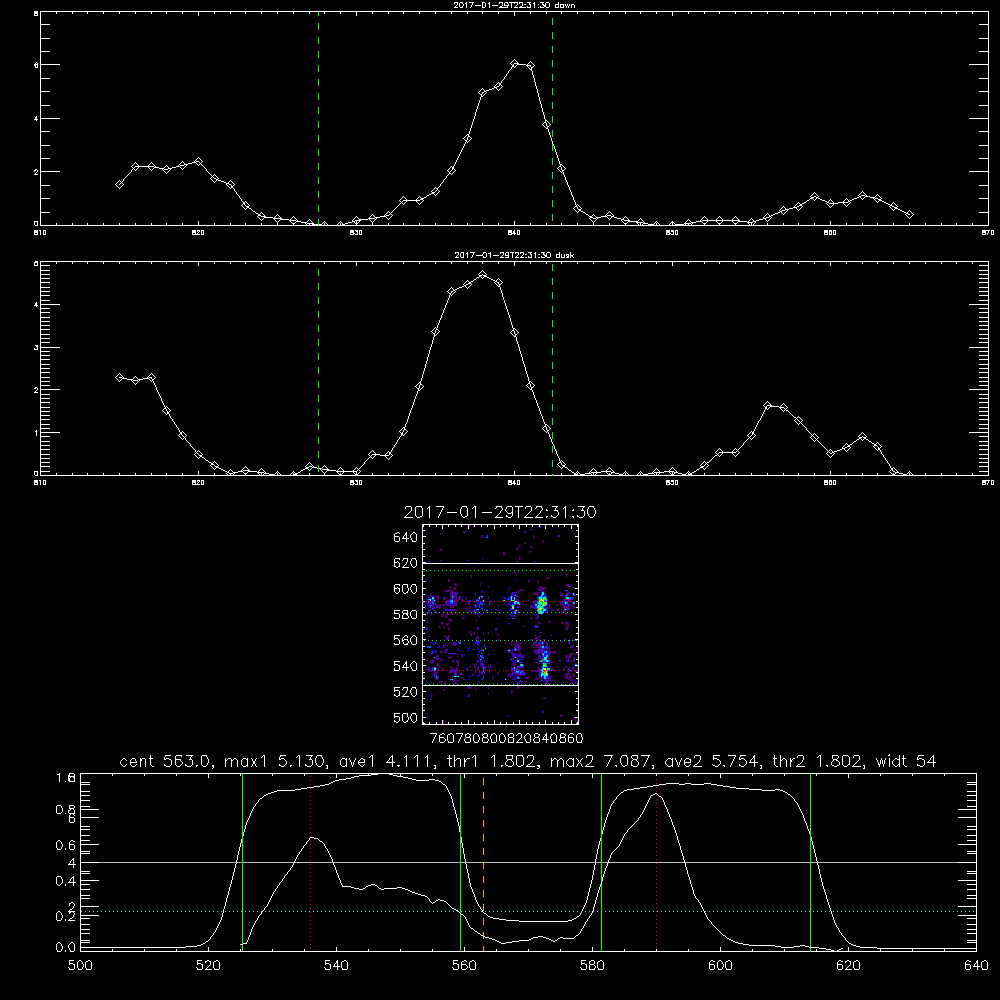This screenshot has height=1000, width=1000.
Task: Select the red dotted line near 536 in bottom plot
Action: coord(311,862)
